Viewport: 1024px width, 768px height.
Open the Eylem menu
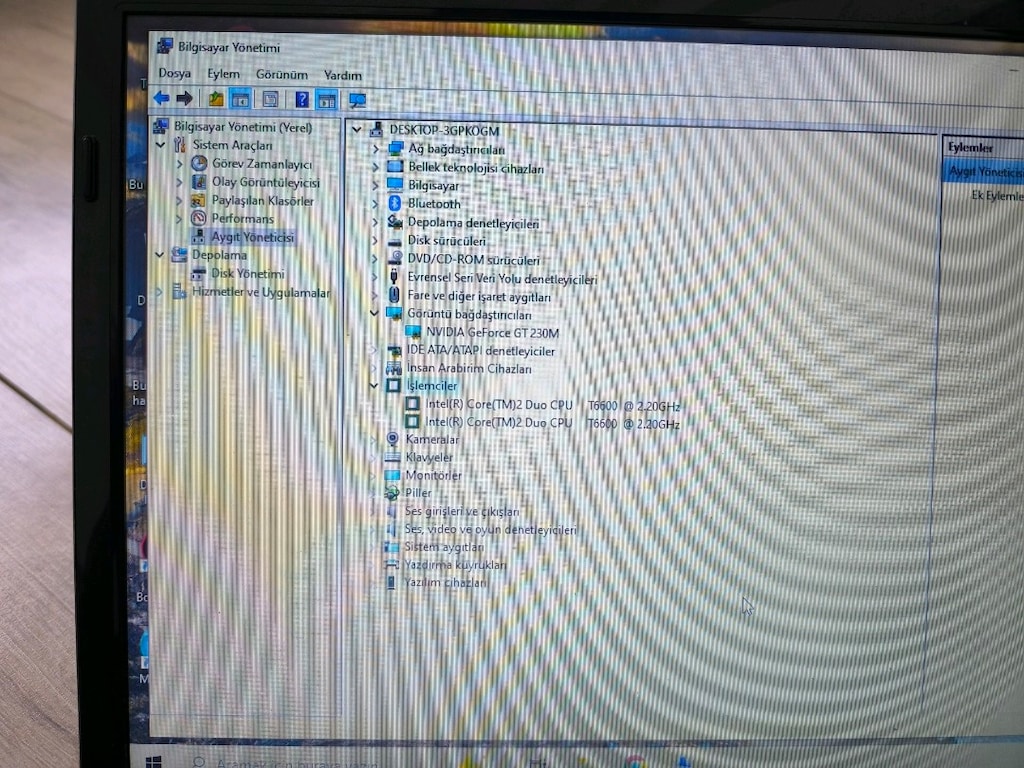[x=223, y=74]
